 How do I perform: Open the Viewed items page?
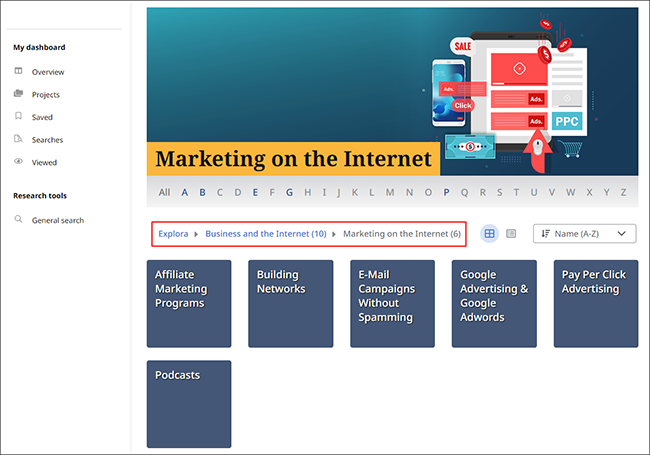tap(44, 162)
